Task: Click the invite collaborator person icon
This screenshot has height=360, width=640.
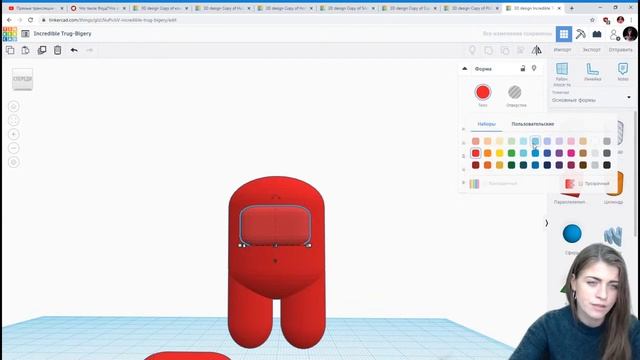Action: pos(614,35)
